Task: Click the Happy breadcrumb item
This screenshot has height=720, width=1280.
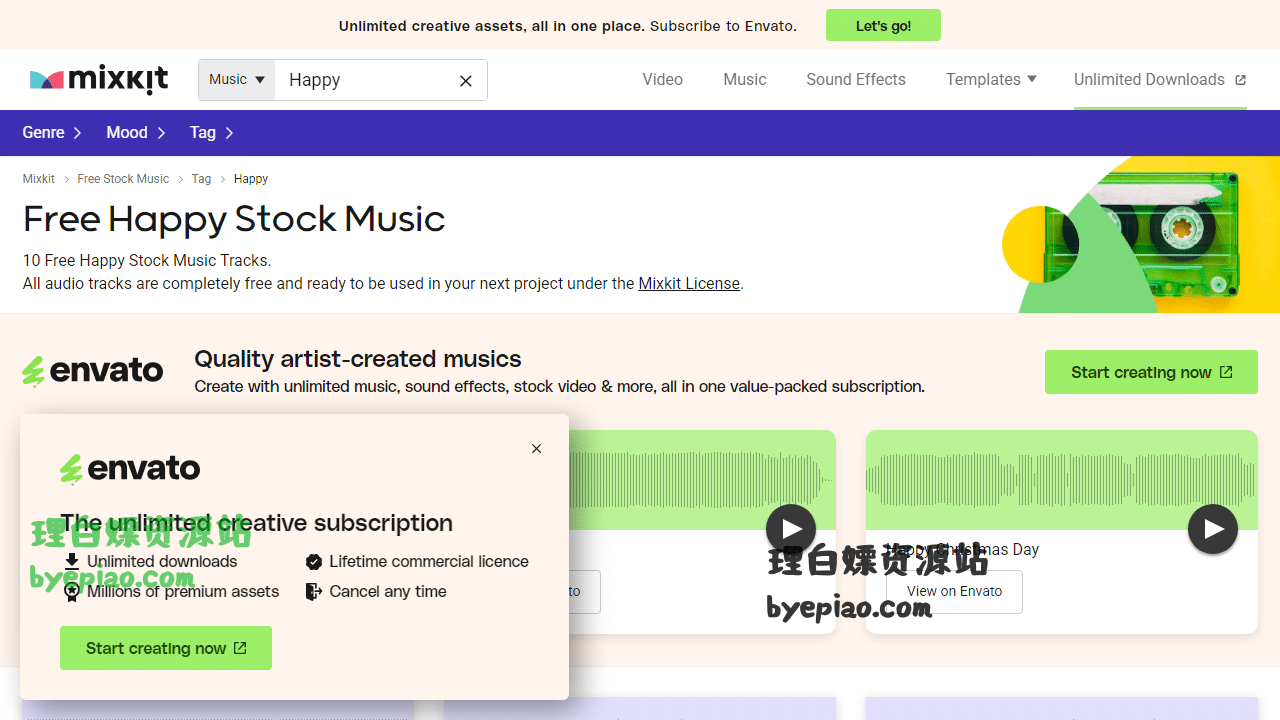Action: tap(251, 179)
